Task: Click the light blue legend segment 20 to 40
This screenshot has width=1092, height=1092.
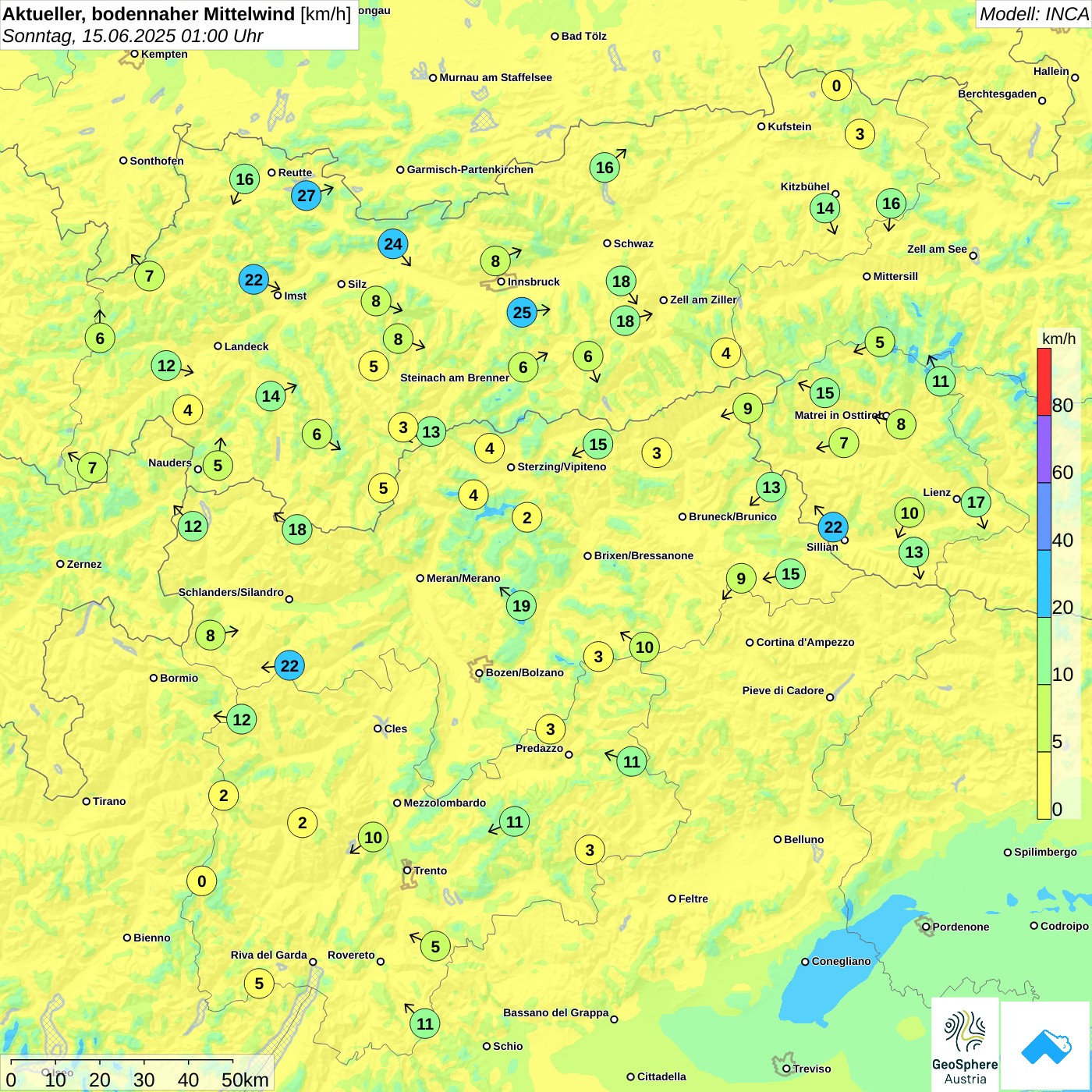Action: 1044,584
